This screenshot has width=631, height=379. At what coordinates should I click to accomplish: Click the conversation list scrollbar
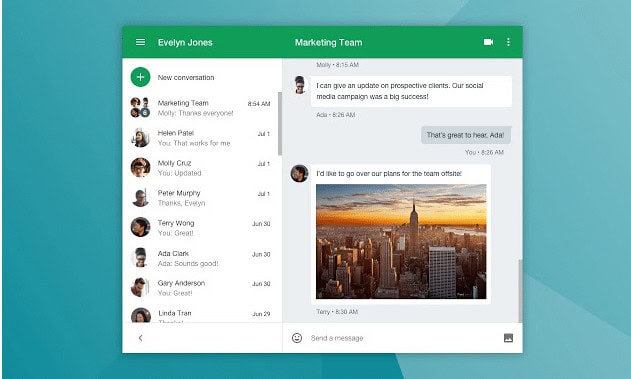pos(280,124)
